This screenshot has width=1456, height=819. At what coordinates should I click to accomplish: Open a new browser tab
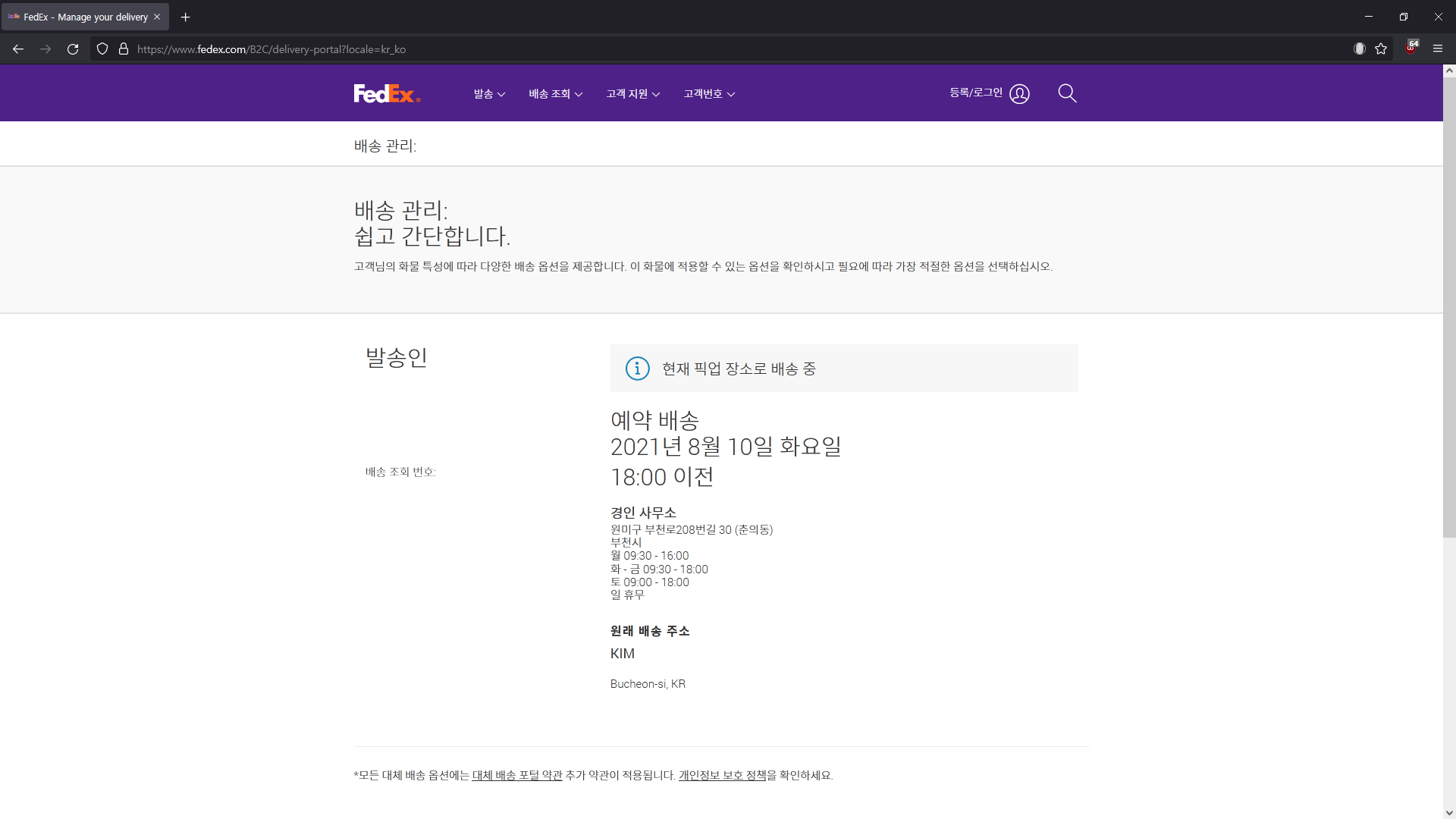185,17
